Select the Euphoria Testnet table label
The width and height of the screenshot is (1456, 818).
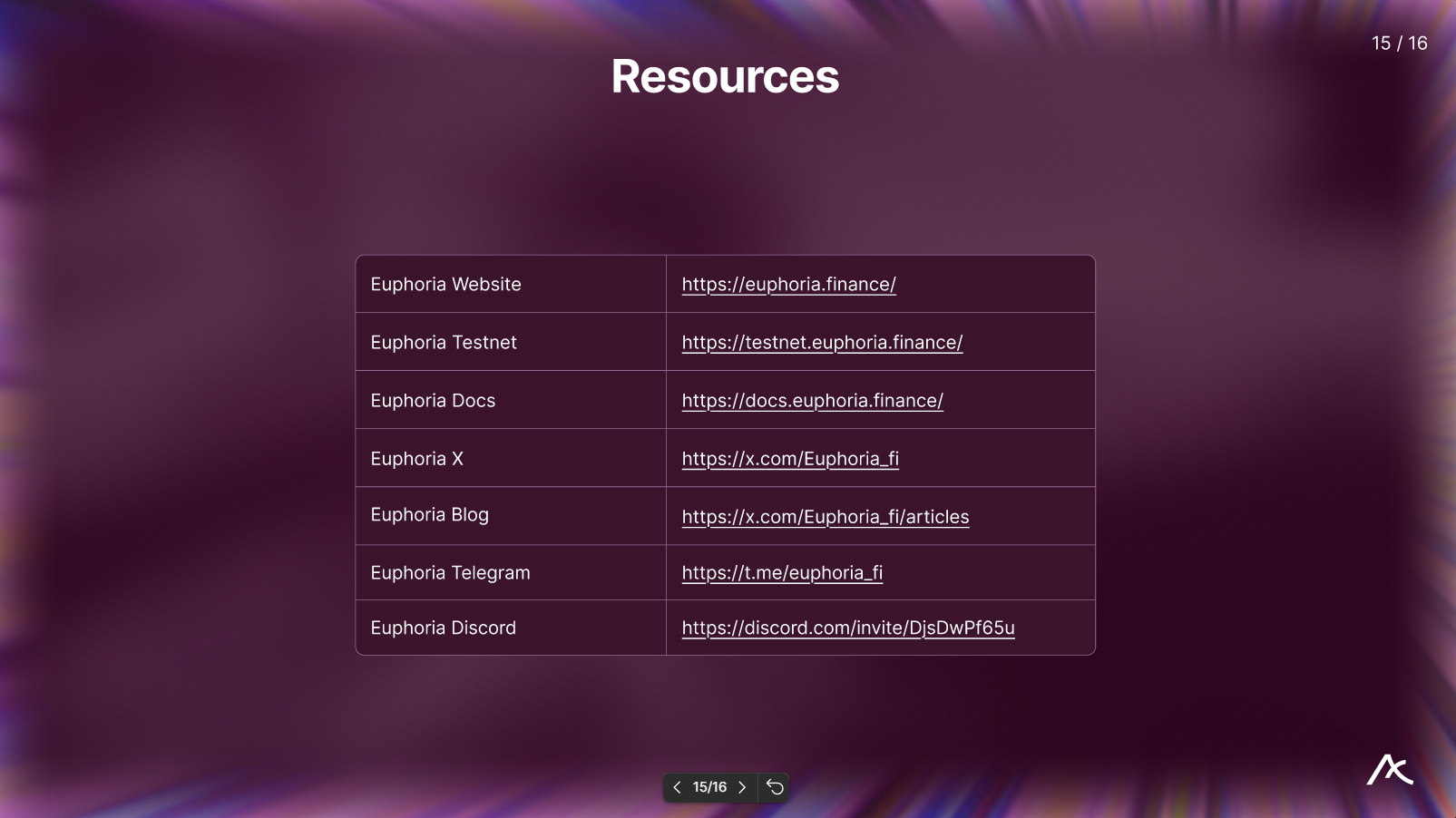444,343
